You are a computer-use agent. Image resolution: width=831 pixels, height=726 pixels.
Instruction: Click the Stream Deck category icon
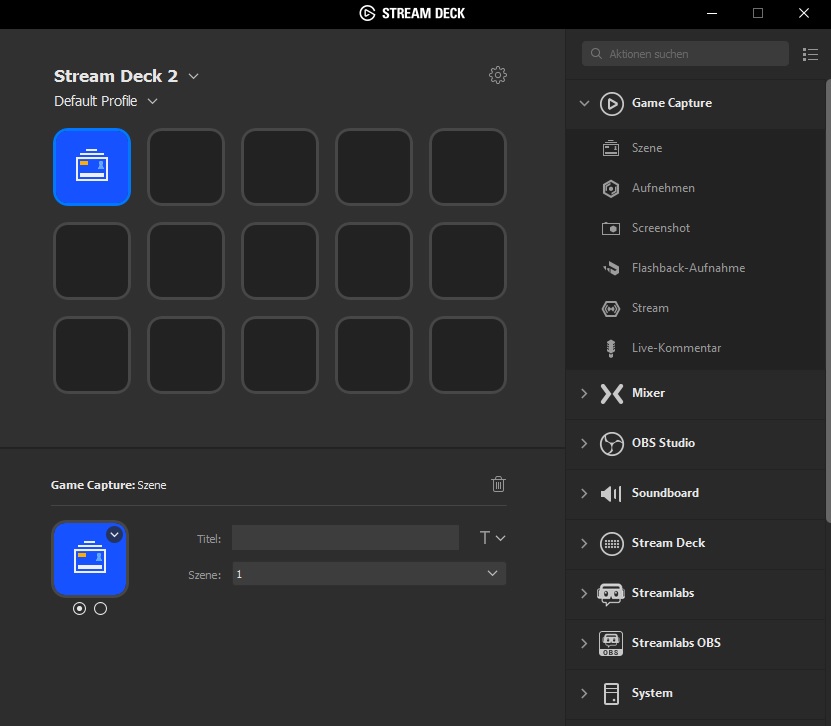coord(612,544)
